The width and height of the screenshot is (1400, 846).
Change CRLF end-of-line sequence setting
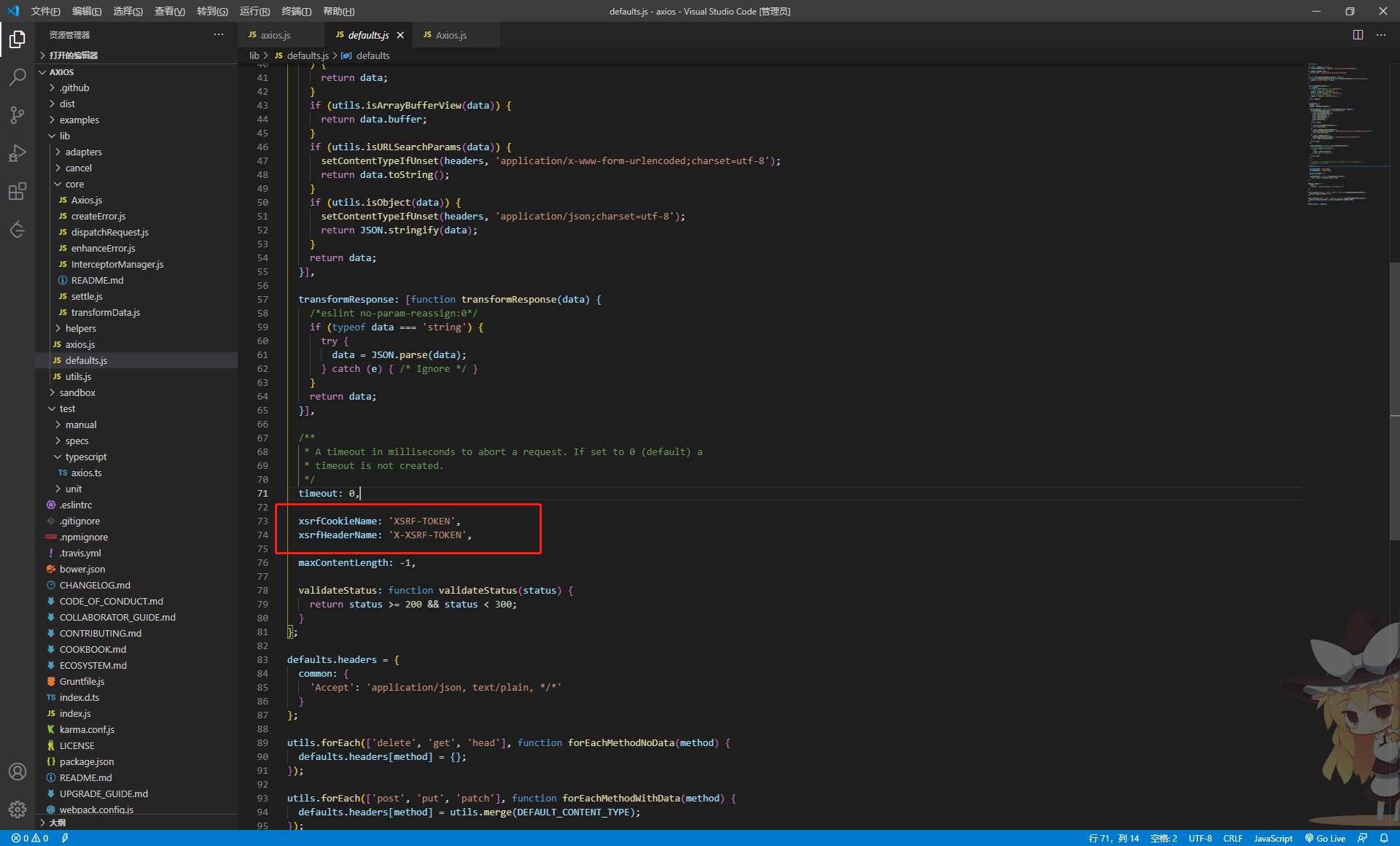point(1232,839)
